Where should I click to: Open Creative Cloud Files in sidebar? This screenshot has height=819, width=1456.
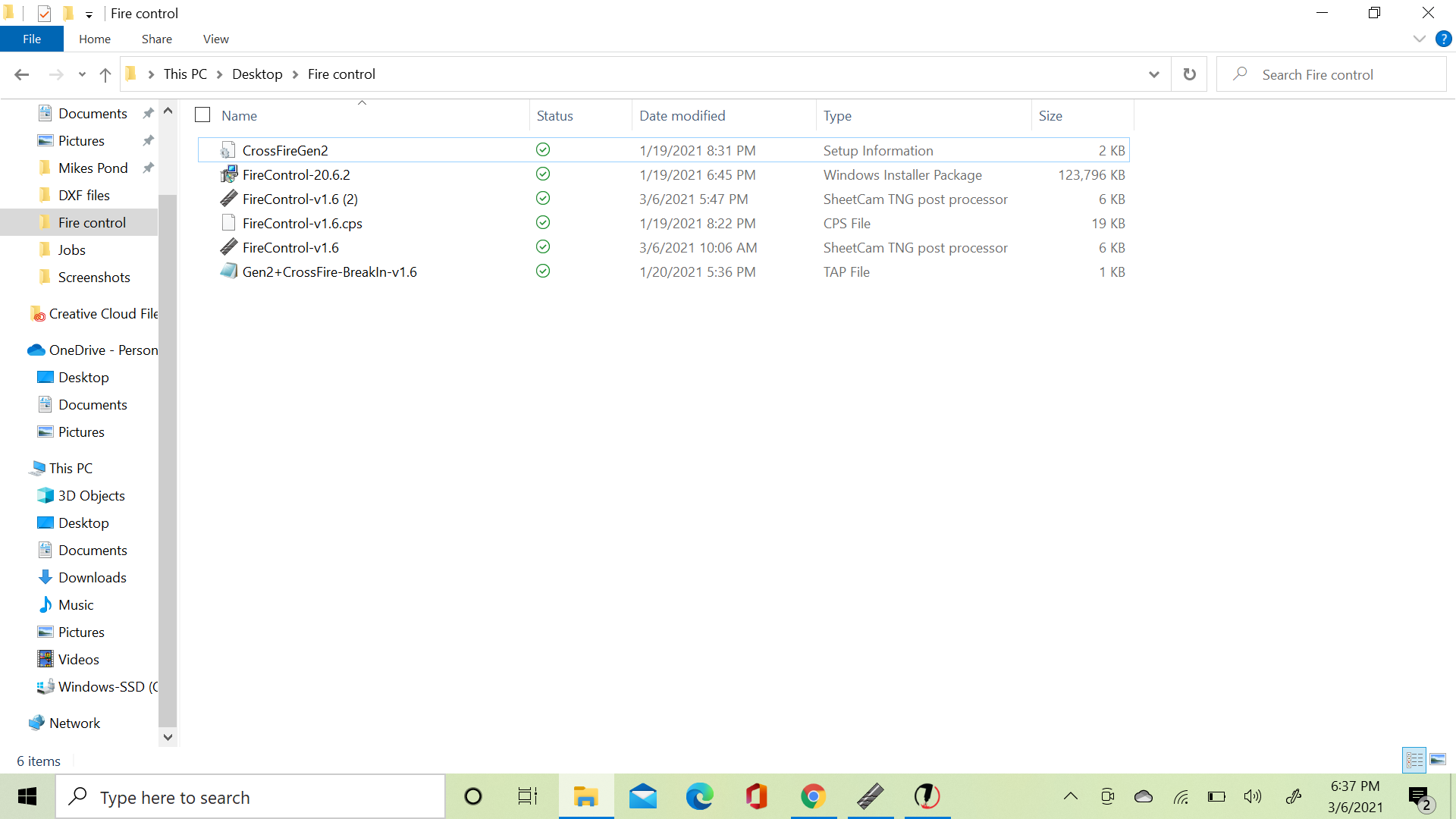click(102, 313)
